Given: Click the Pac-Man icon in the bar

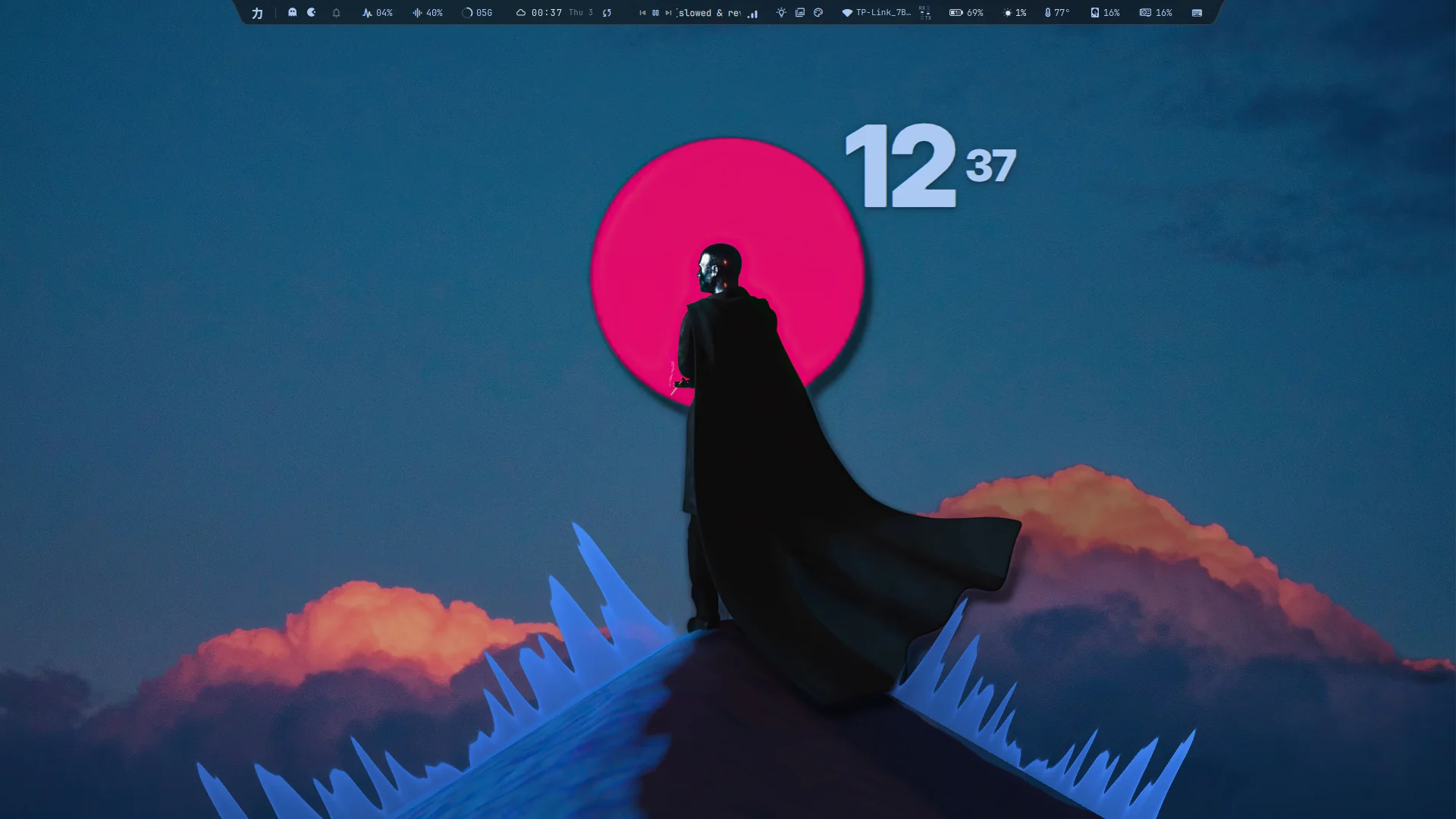Looking at the screenshot, I should (312, 12).
